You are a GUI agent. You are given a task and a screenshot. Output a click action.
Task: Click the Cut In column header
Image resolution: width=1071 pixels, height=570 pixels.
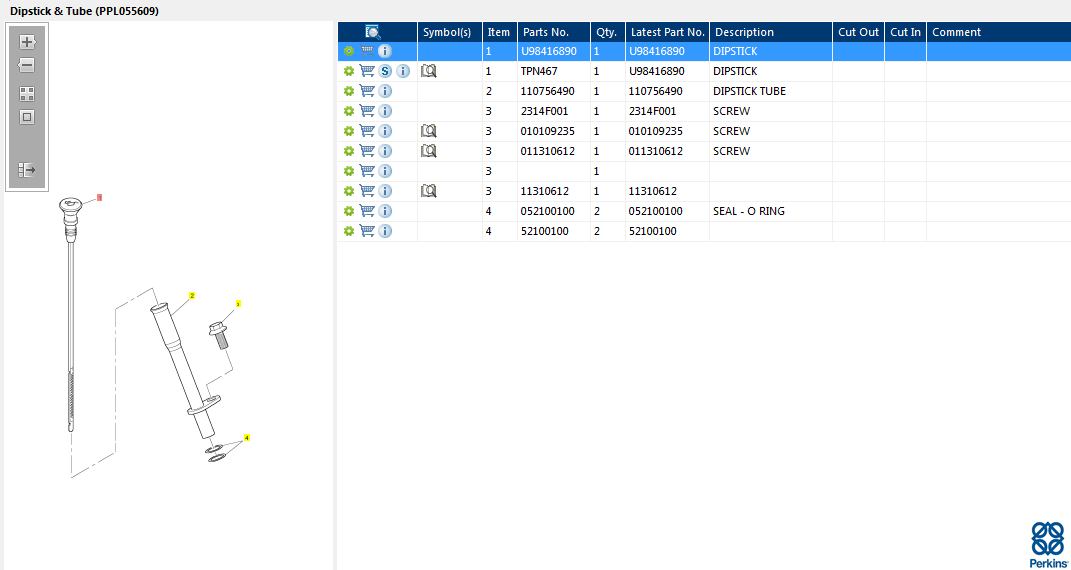(x=906, y=32)
